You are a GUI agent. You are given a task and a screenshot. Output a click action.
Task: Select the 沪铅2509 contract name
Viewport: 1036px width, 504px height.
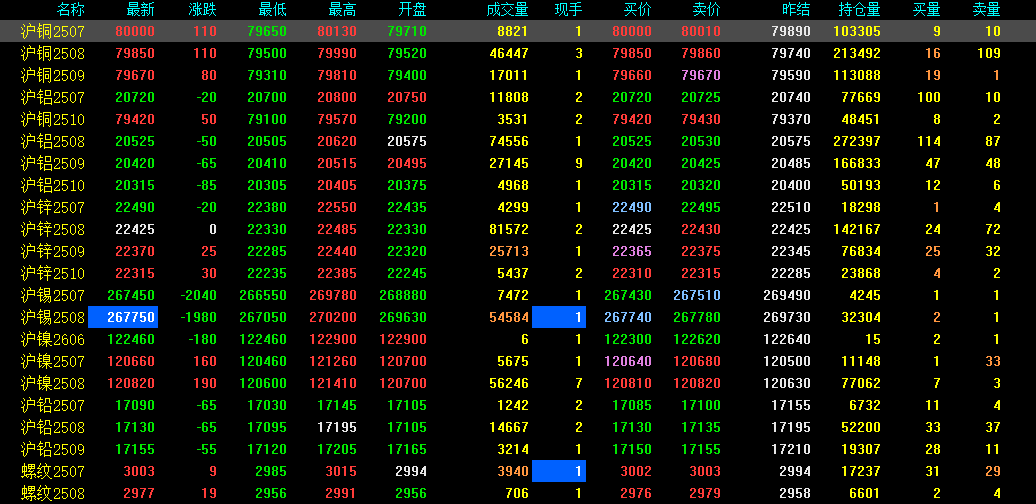(x=52, y=450)
